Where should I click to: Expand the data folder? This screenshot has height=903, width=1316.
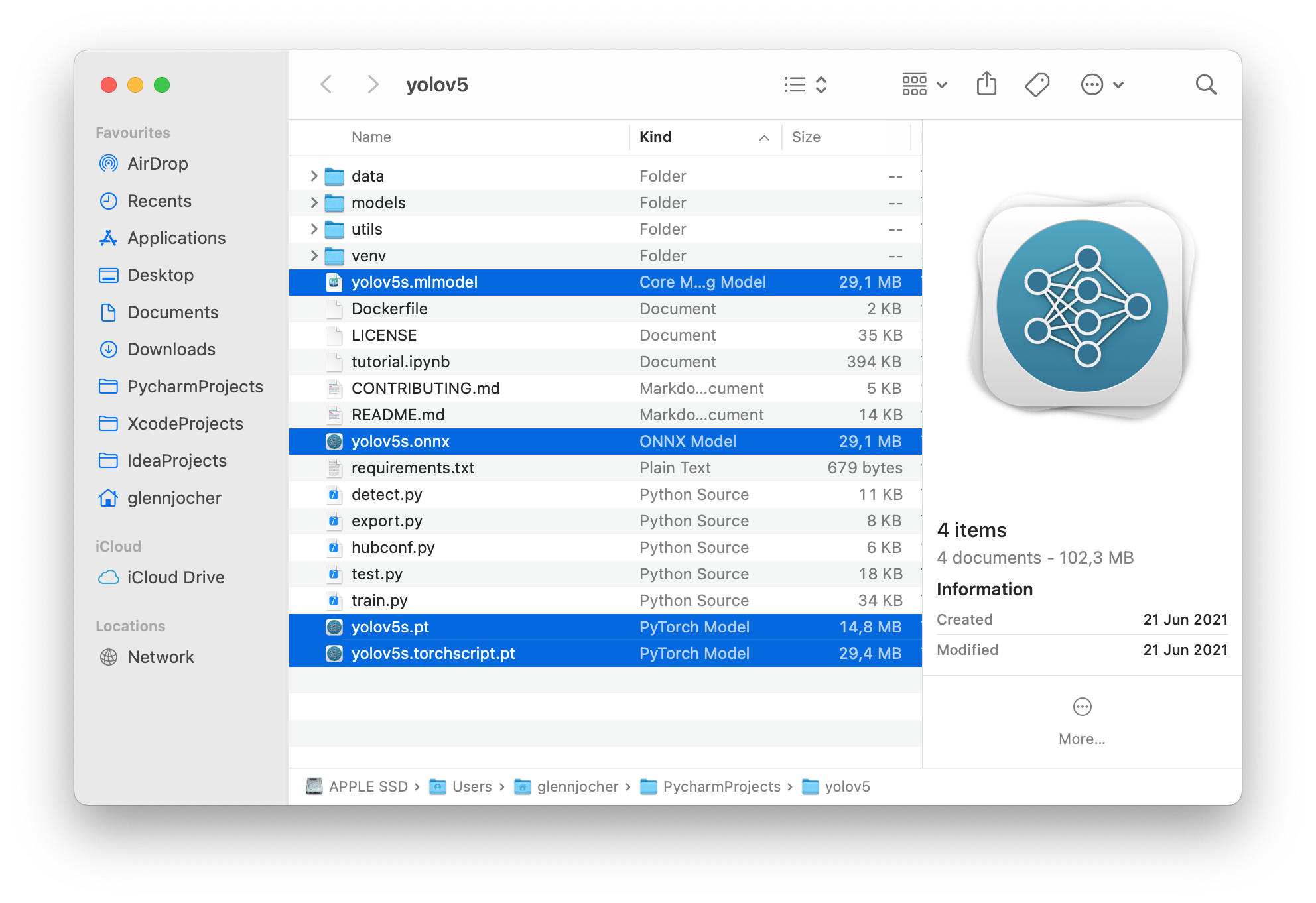tap(313, 176)
